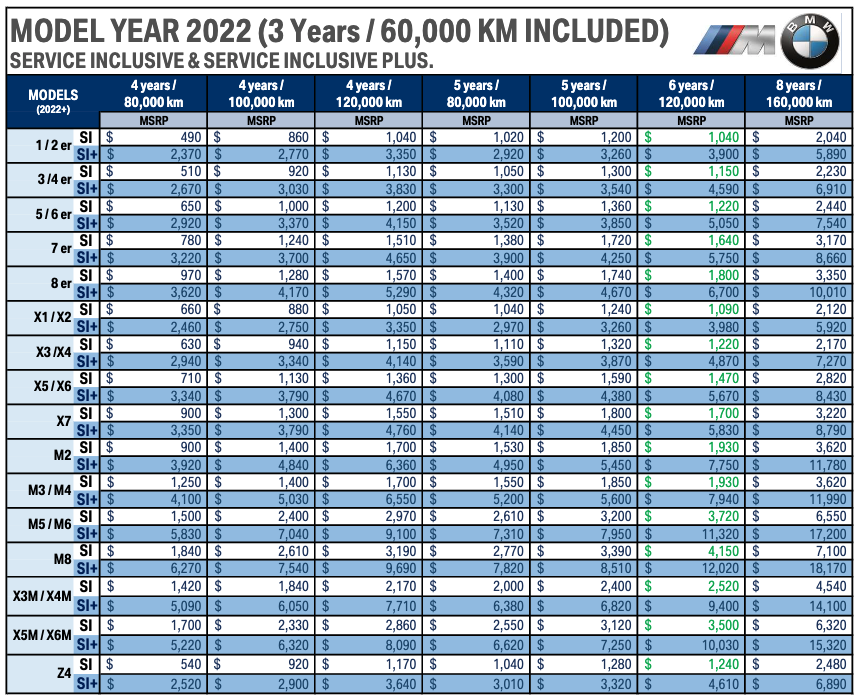The height and width of the screenshot is (699, 860).
Task: Click the 540 price for Z4 SI
Action: [x=191, y=664]
